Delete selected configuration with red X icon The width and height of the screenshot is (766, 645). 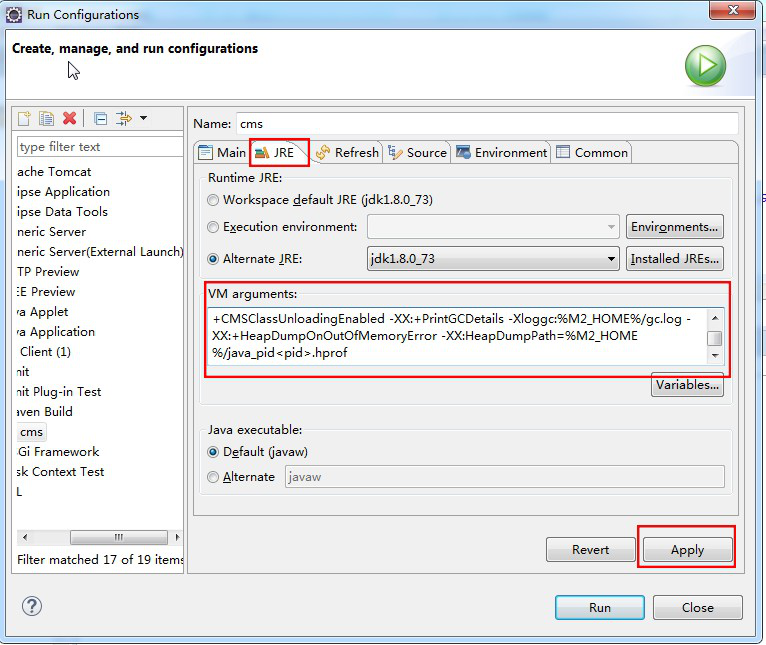coord(69,118)
